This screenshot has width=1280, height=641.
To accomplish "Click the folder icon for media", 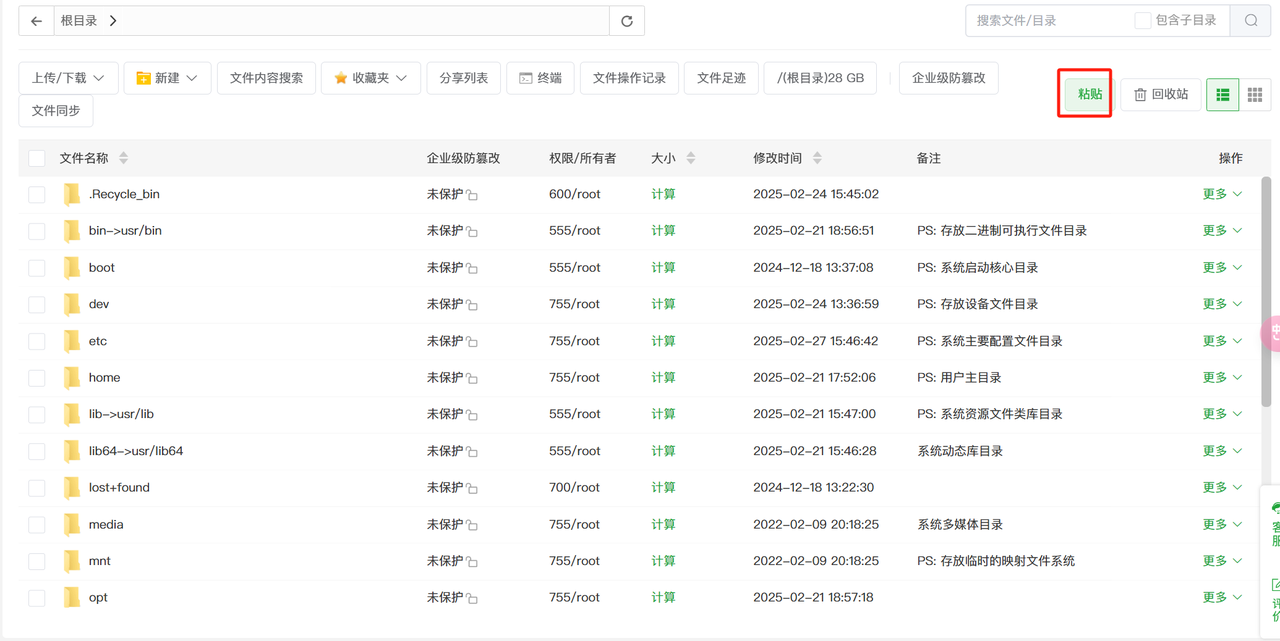I will pyautogui.click(x=72, y=524).
